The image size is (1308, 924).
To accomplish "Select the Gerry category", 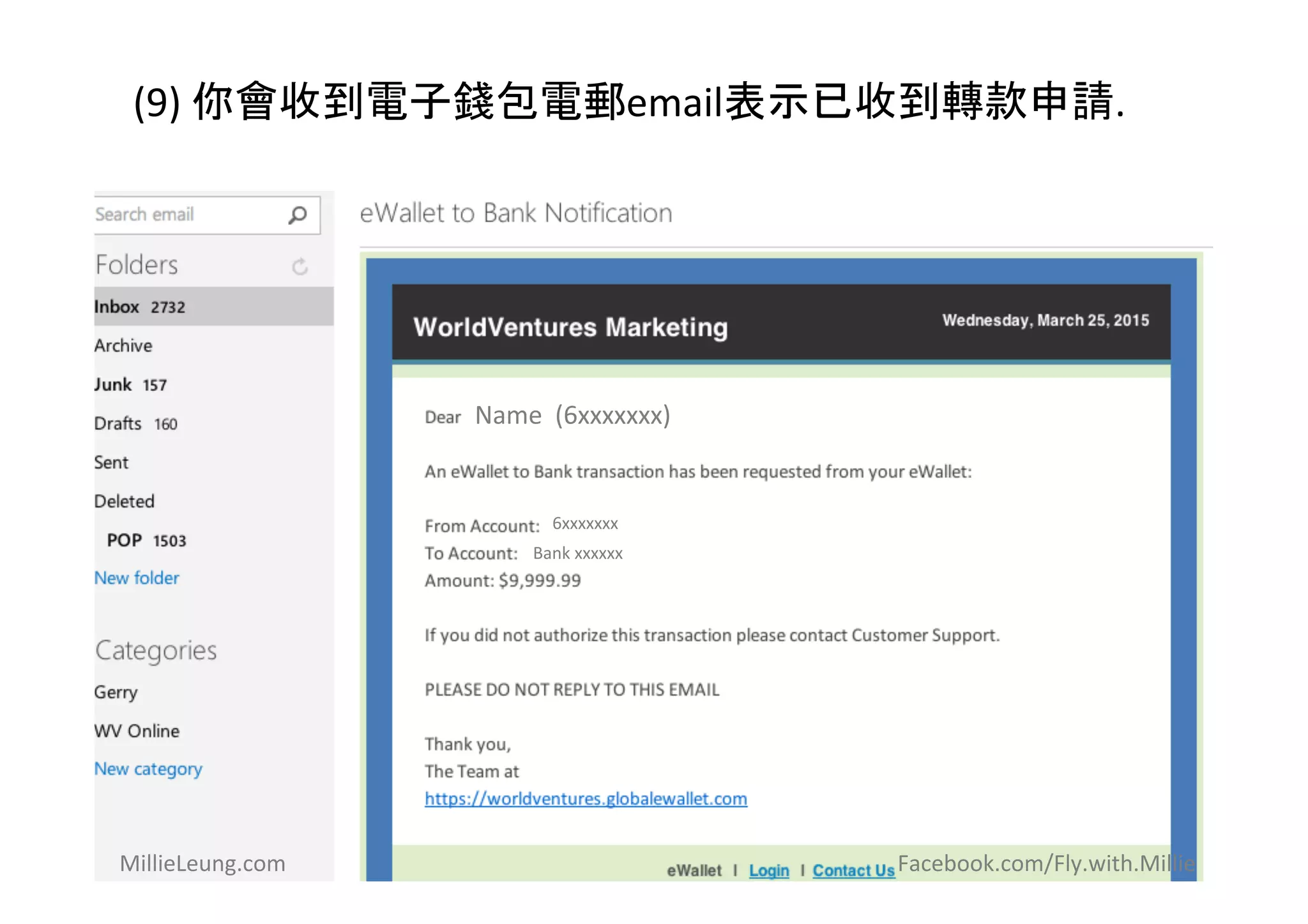I will point(116,692).
